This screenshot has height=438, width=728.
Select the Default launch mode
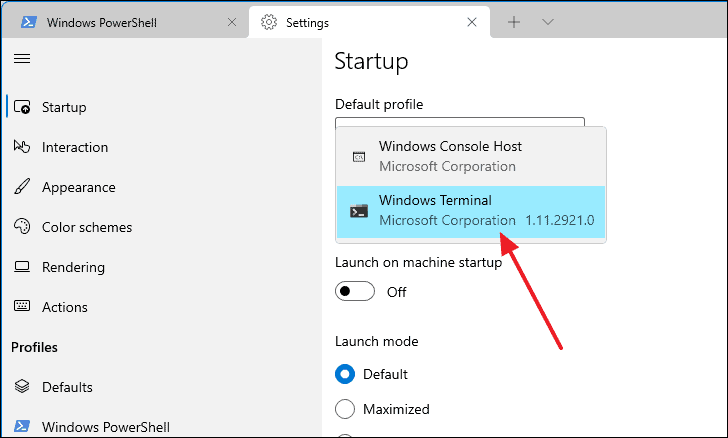[345, 374]
